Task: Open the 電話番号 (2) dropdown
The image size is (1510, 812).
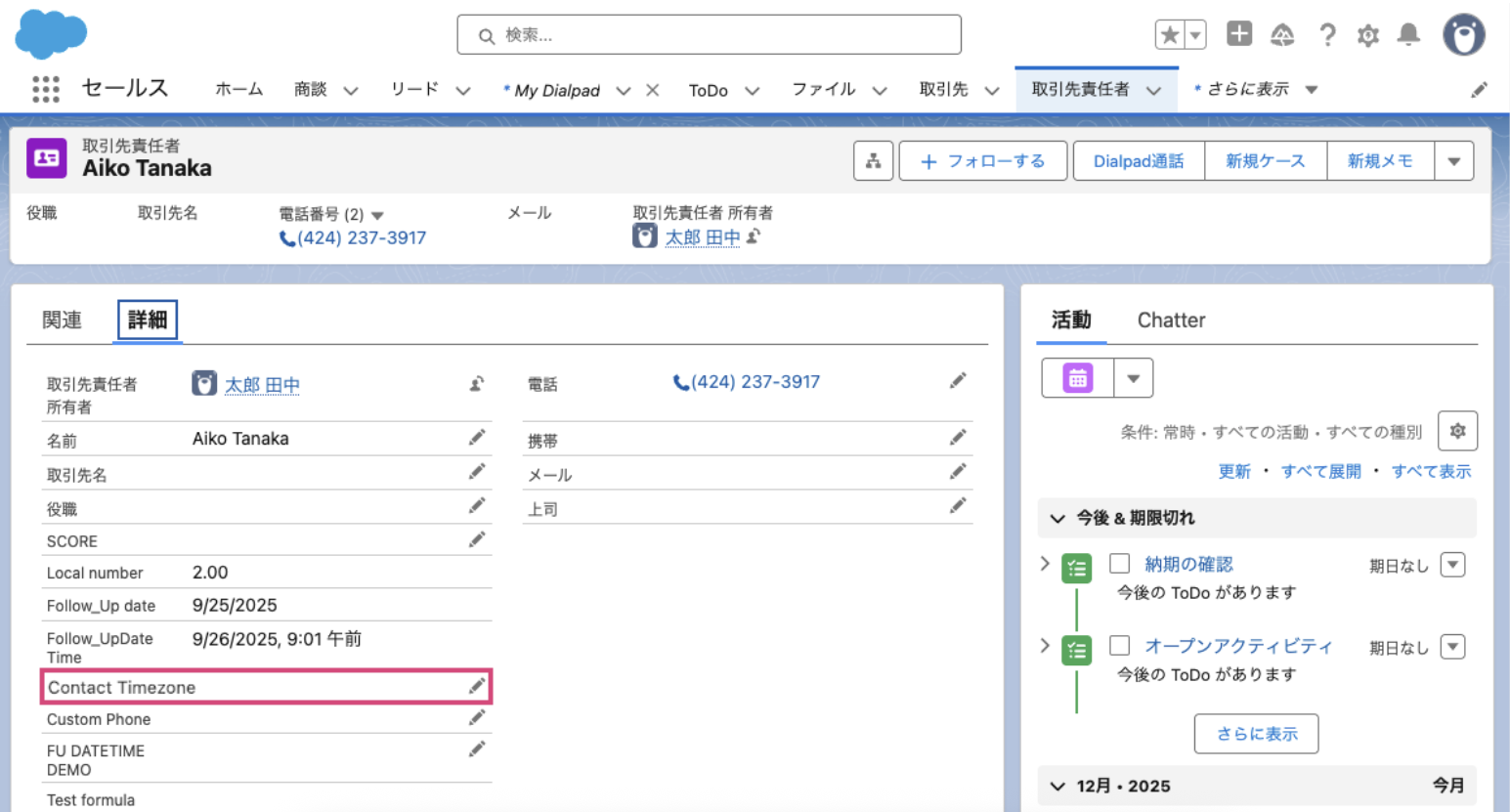Action: (378, 215)
